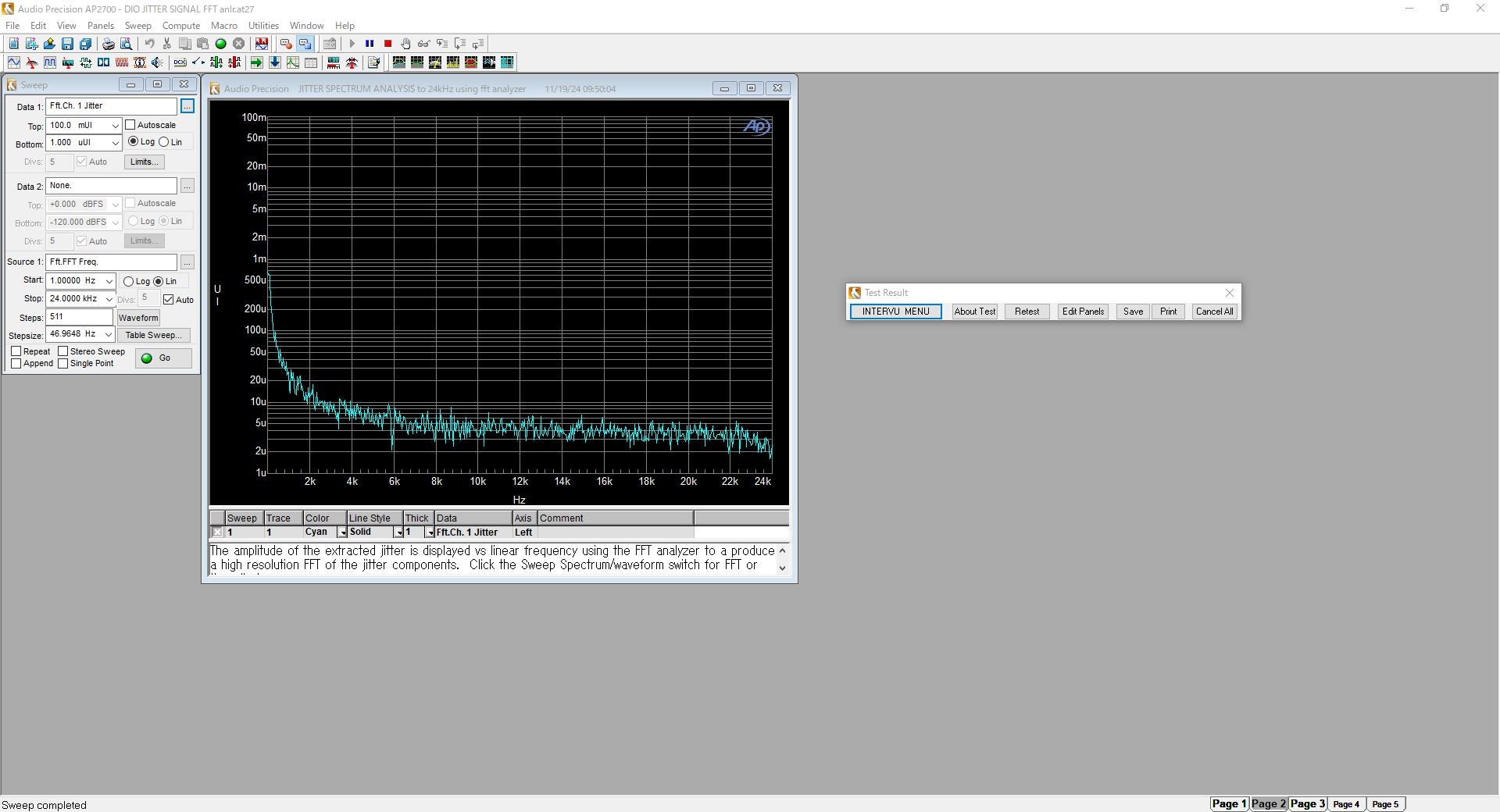Click the Cut scissors icon
This screenshot has height=812, width=1500.
point(166,44)
